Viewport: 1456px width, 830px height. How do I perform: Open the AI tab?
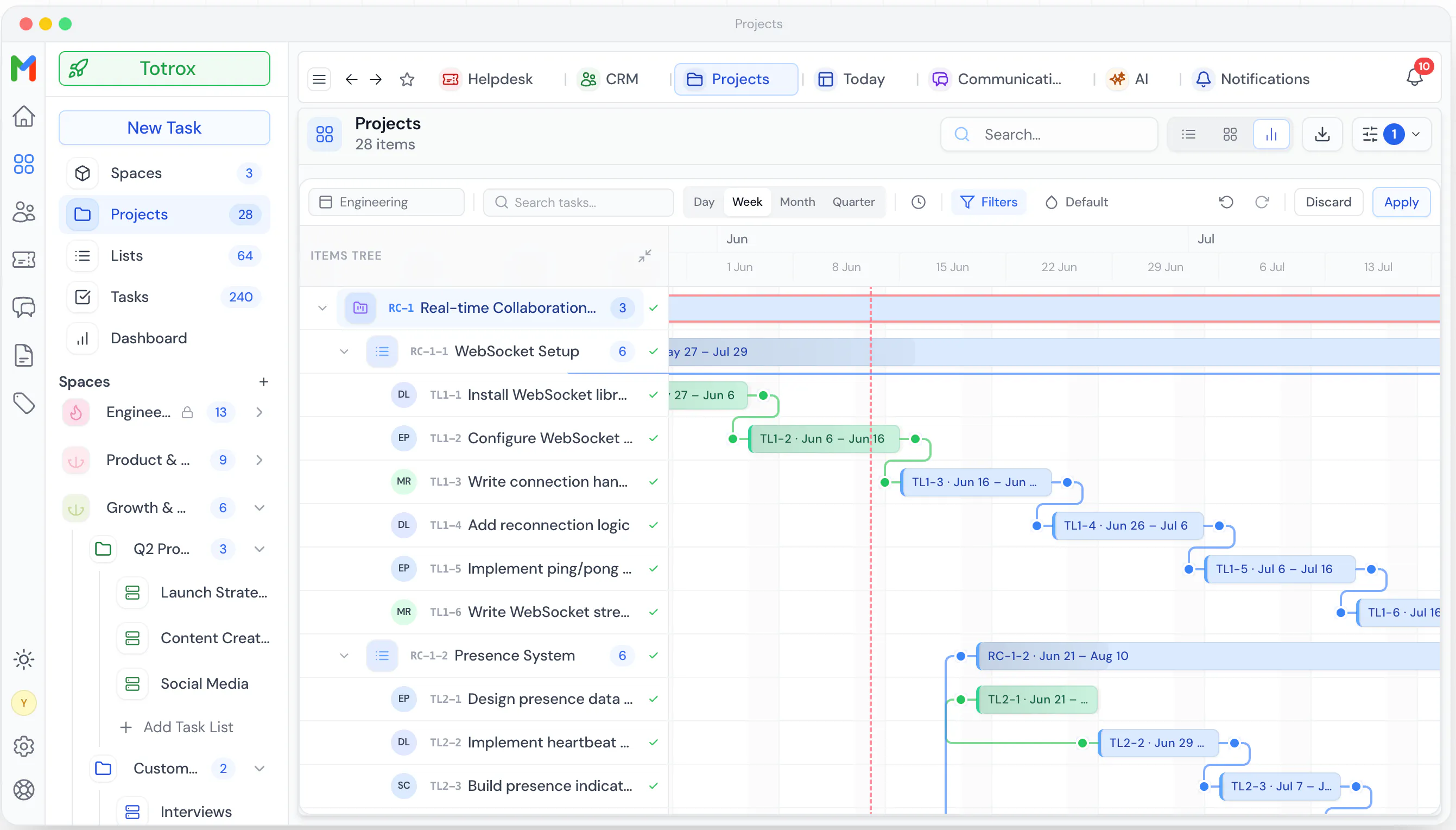pyautogui.click(x=1128, y=79)
